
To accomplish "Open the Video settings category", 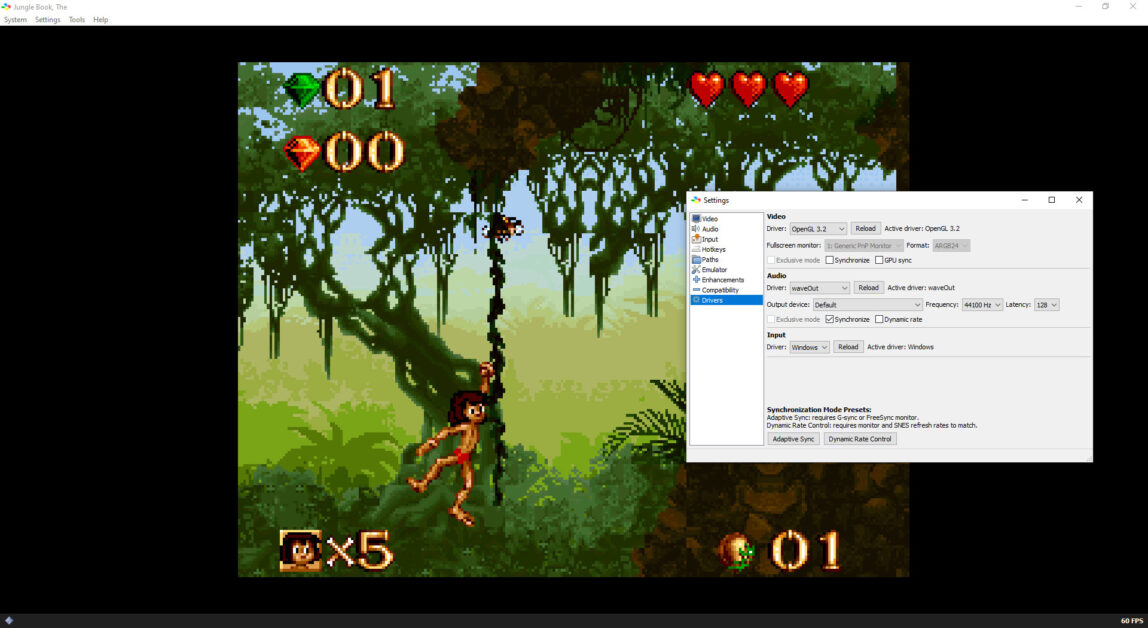I will tap(709, 219).
